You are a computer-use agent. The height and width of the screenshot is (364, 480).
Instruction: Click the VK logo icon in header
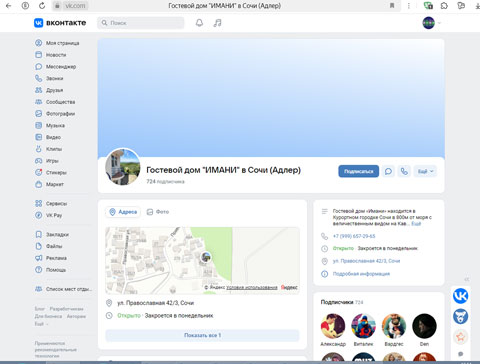(x=39, y=23)
